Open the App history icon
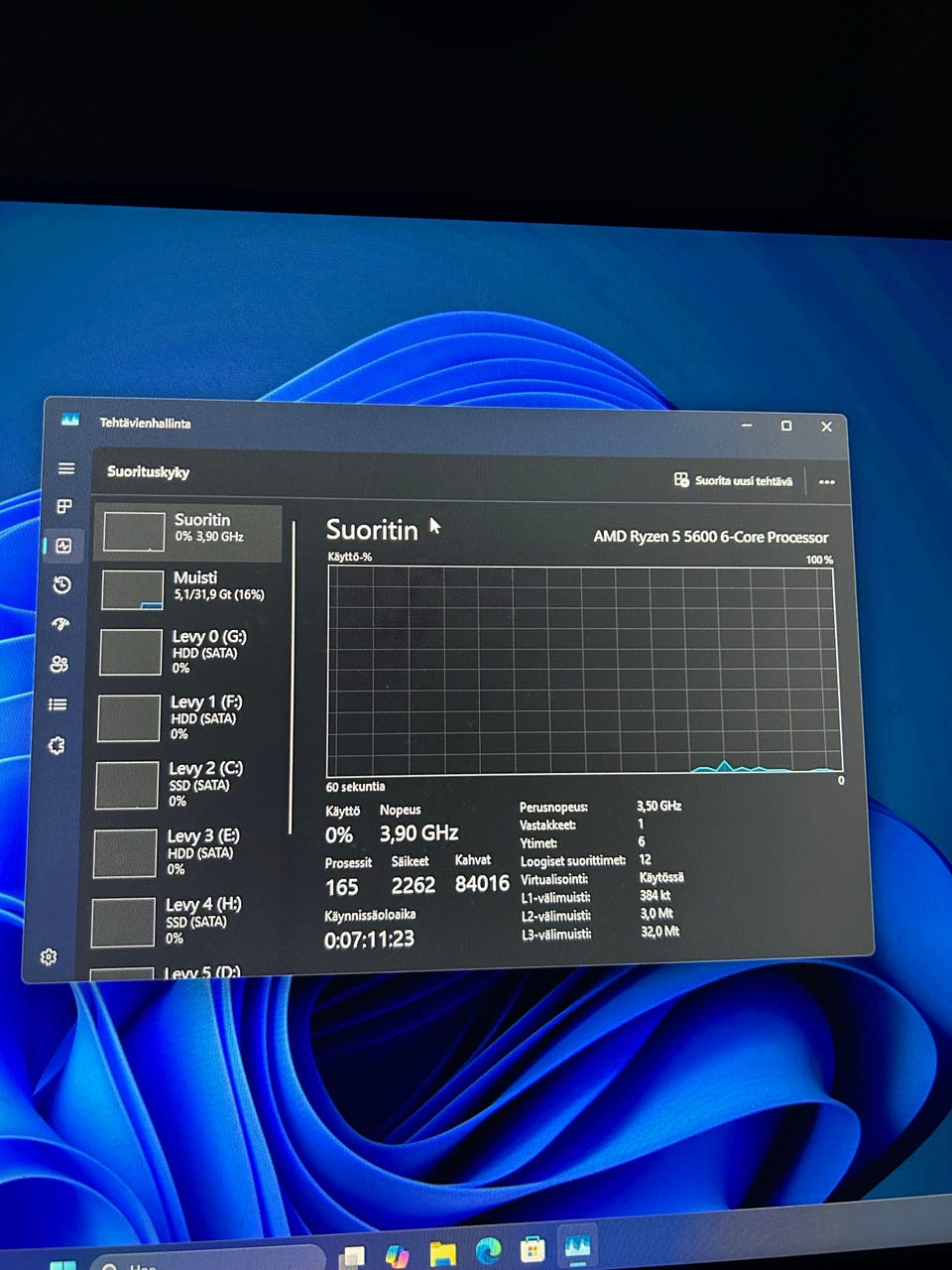952x1270 pixels. click(61, 584)
